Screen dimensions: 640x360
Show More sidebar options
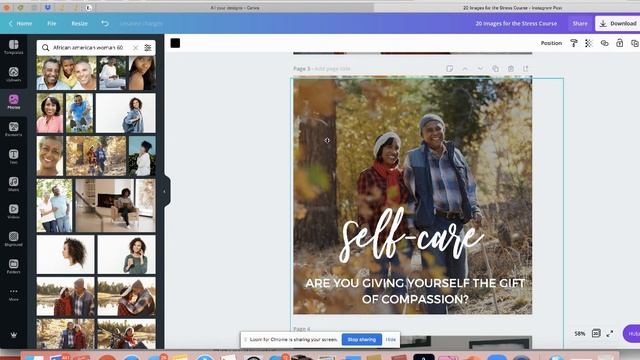(x=13, y=294)
